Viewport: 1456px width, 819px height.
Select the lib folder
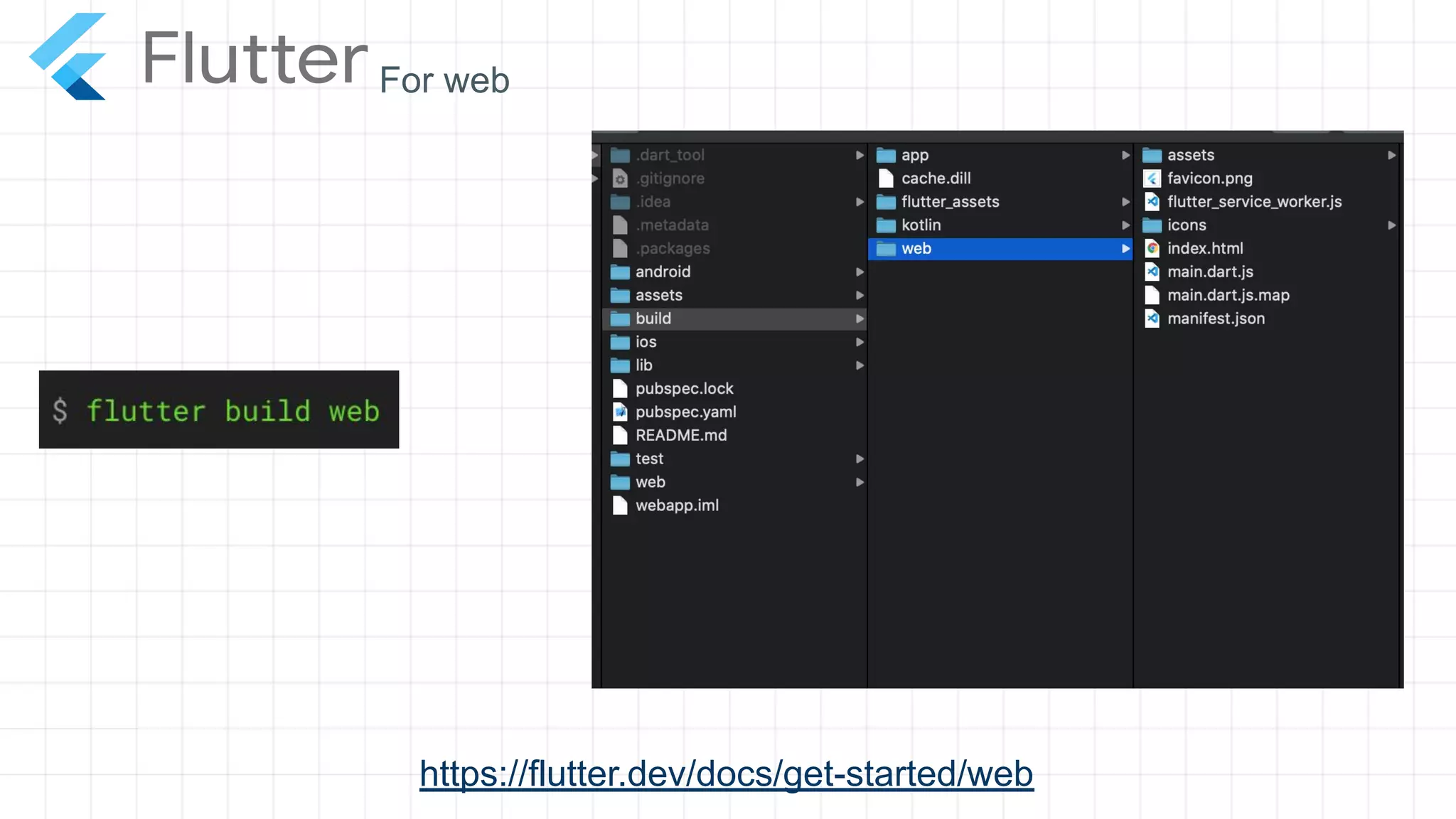(x=643, y=365)
